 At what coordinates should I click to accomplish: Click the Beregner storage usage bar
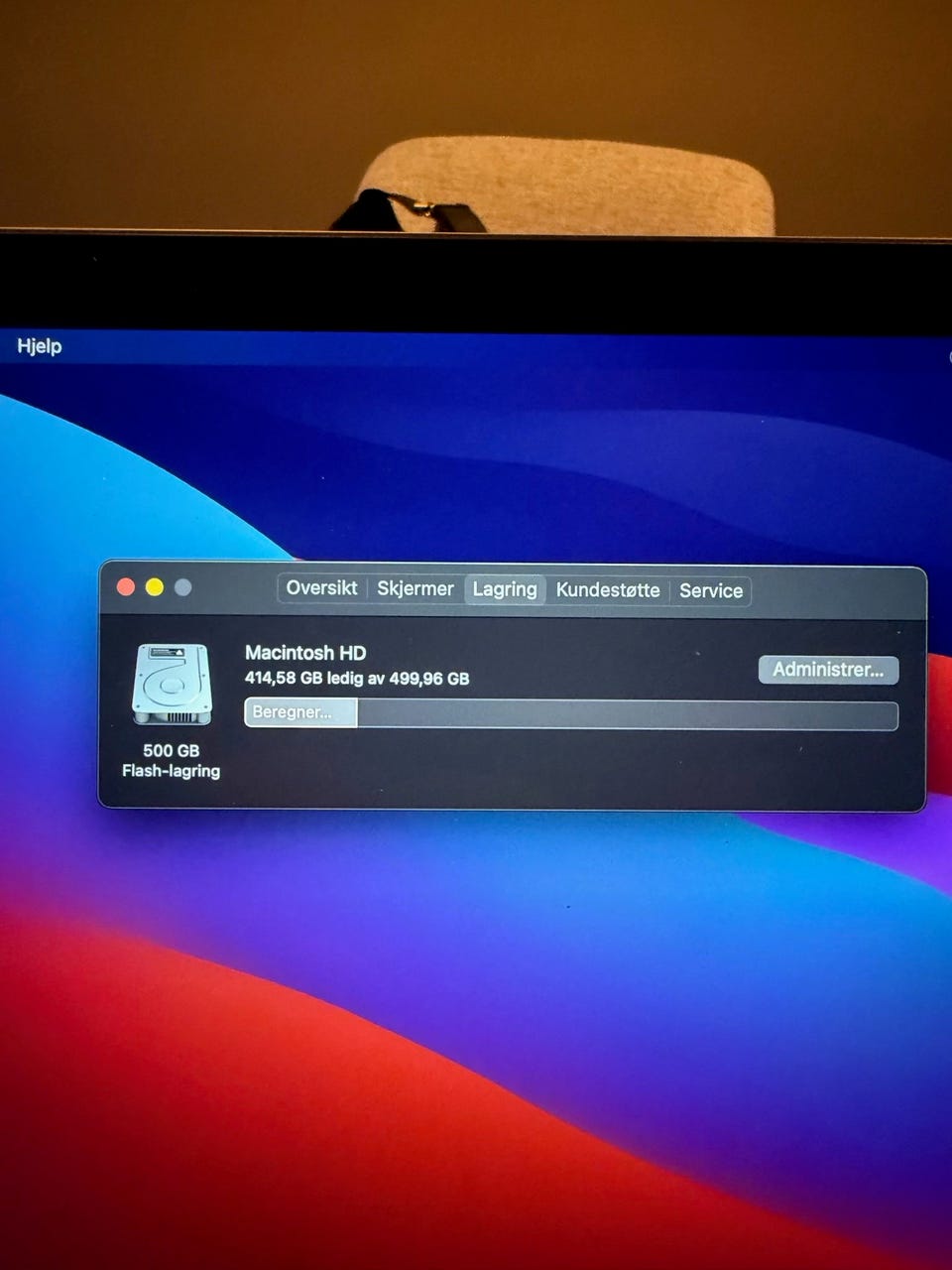click(x=571, y=713)
